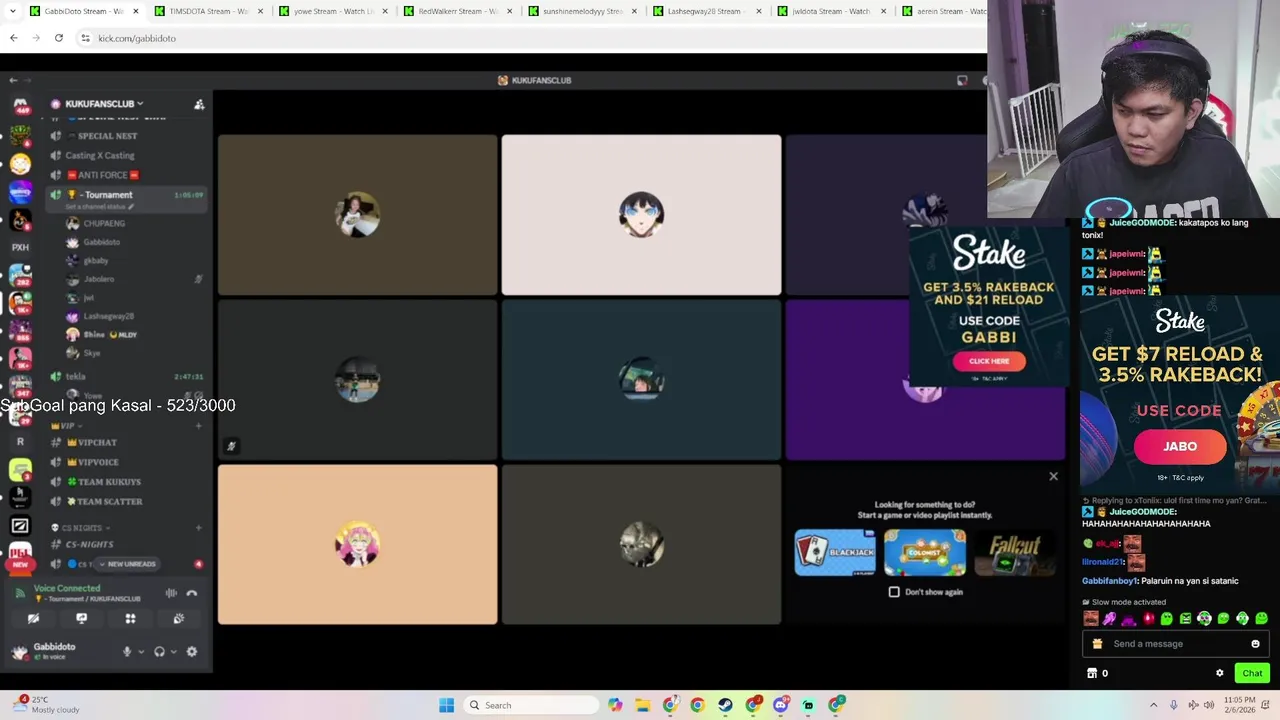Close the activity suggestion panel
Viewport: 1280px width, 720px height.
tap(1053, 476)
